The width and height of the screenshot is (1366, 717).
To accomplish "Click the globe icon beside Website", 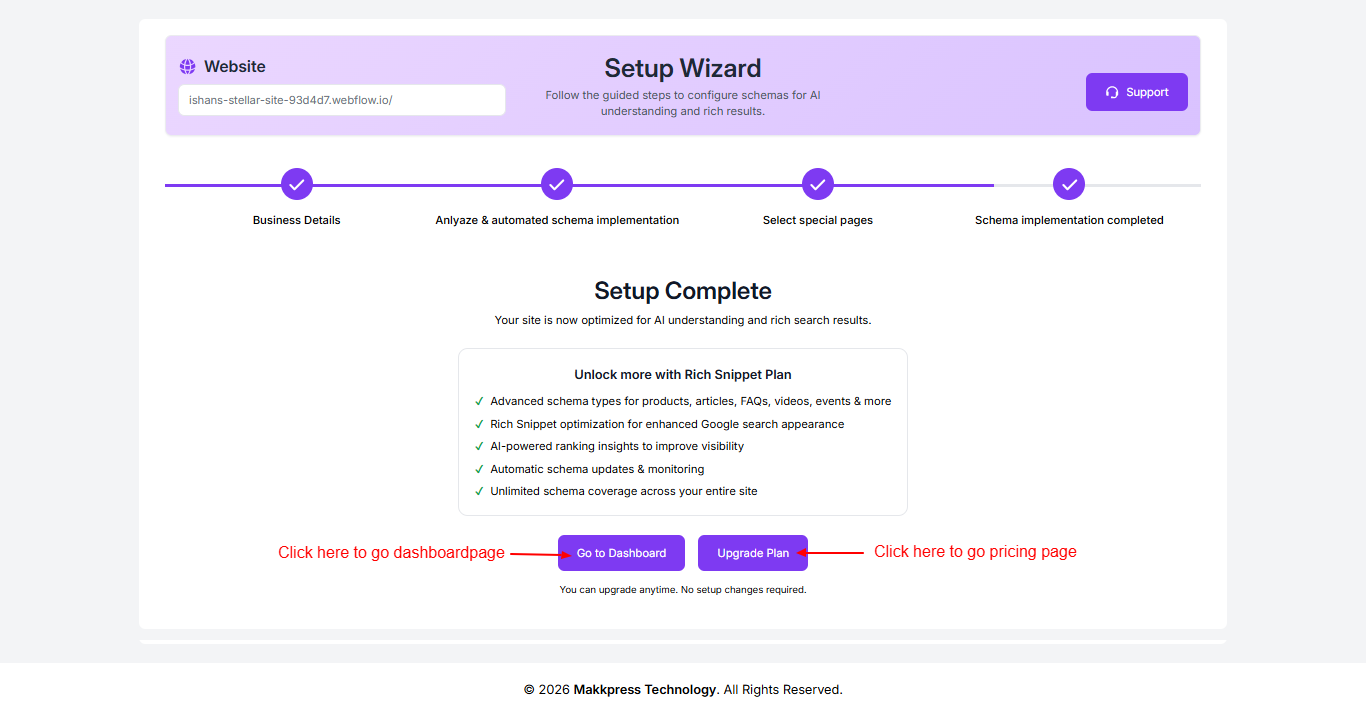I will [x=188, y=67].
